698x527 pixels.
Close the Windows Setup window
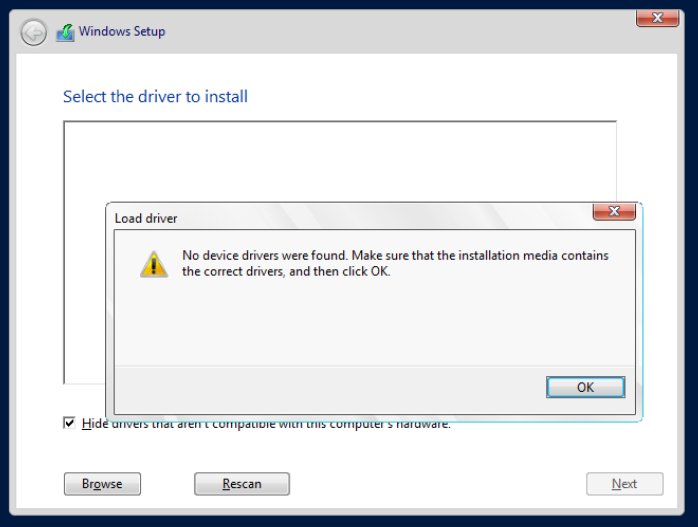point(657,18)
